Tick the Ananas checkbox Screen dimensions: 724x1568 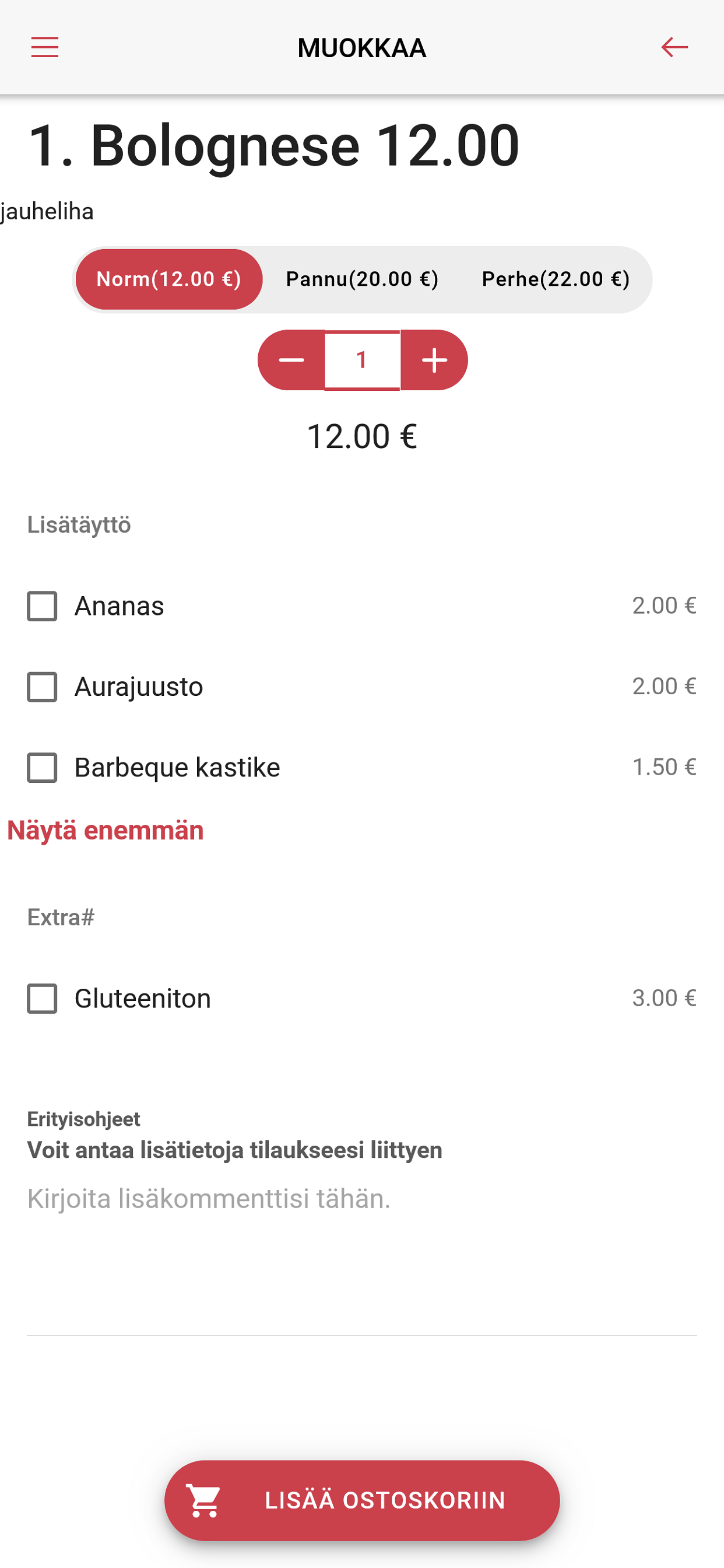coord(42,606)
